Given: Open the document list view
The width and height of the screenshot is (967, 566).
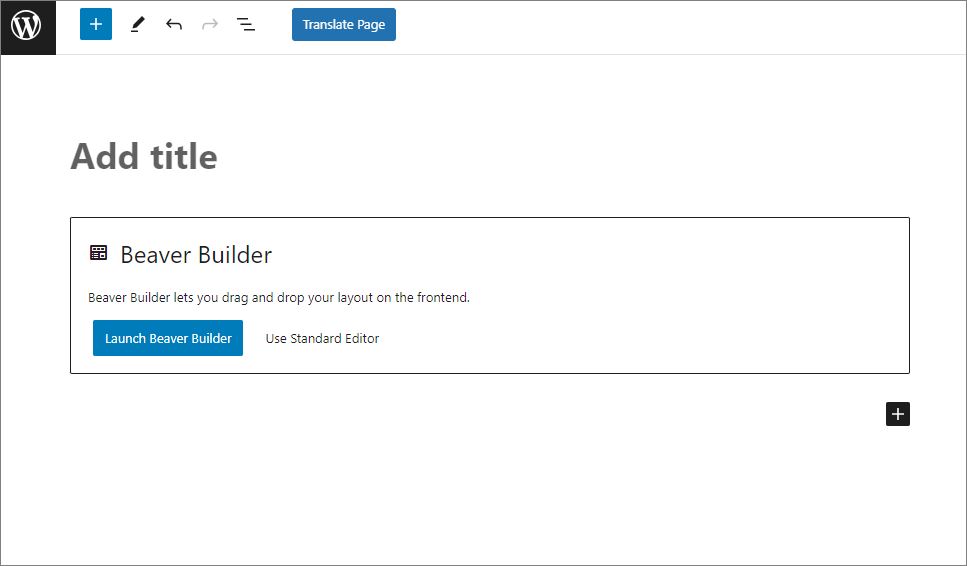Looking at the screenshot, I should point(246,24).
